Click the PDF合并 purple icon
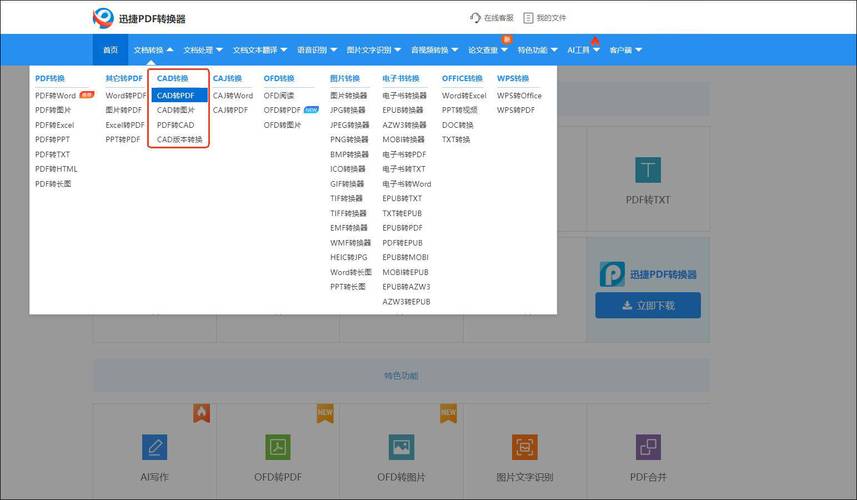The width and height of the screenshot is (857, 500). (648, 447)
